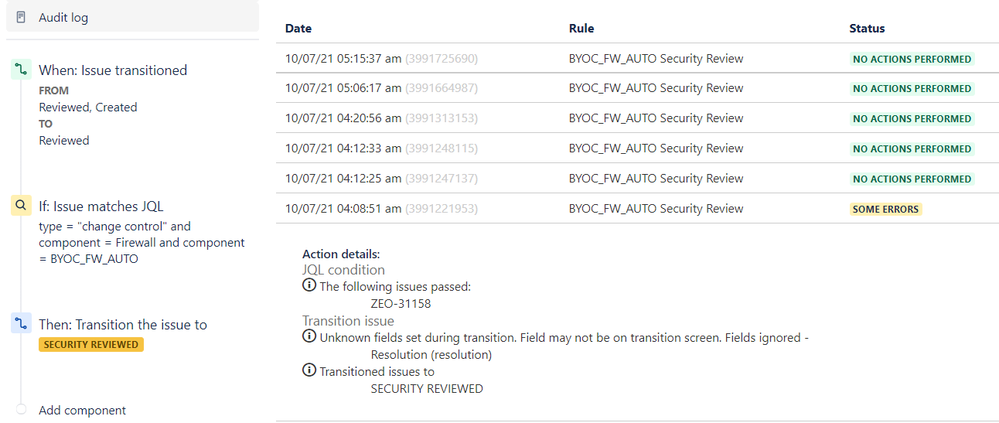Open the Audit log menu item

[x=70, y=18]
